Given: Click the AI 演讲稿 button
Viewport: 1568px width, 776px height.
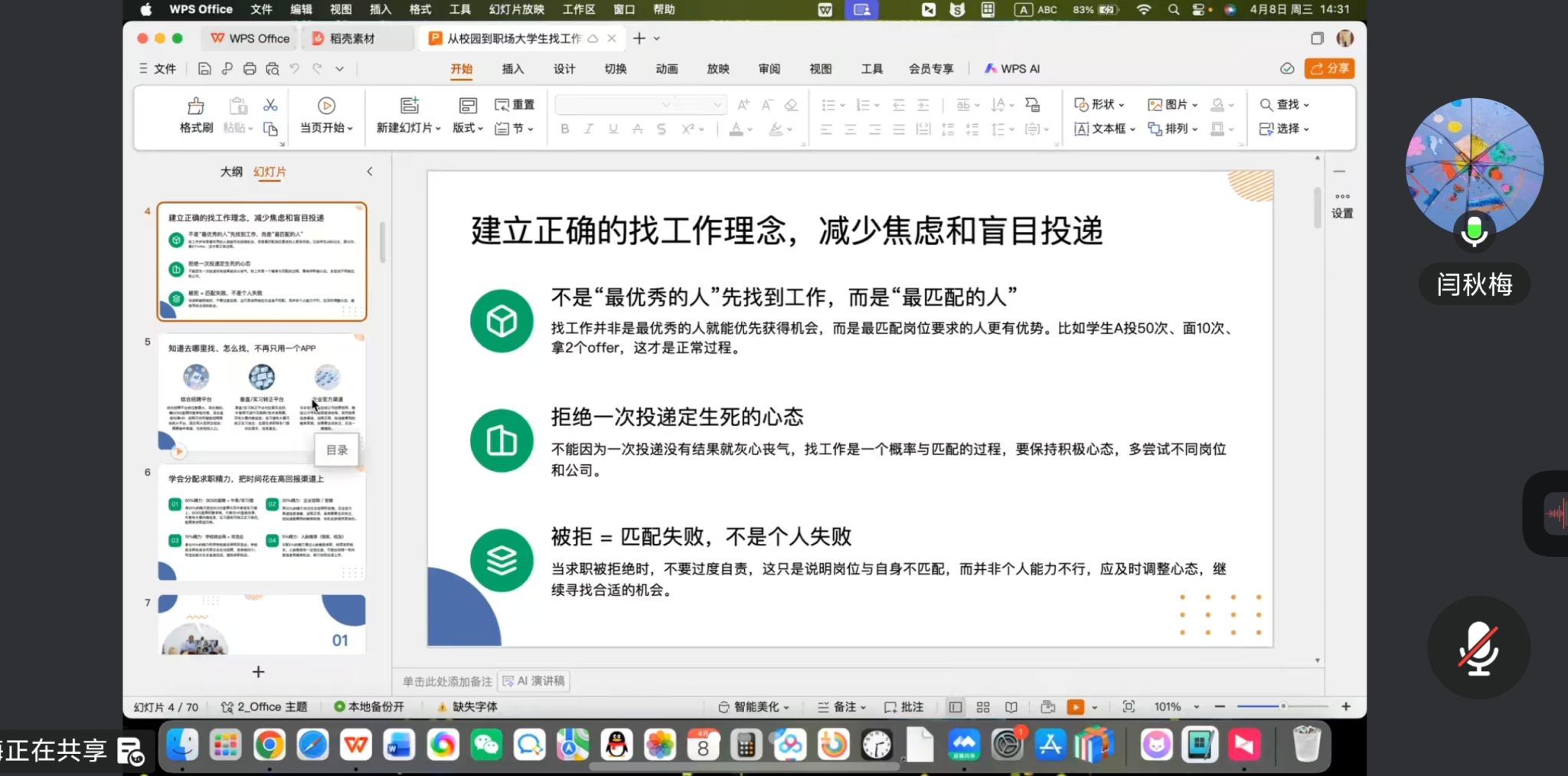Looking at the screenshot, I should pos(534,681).
